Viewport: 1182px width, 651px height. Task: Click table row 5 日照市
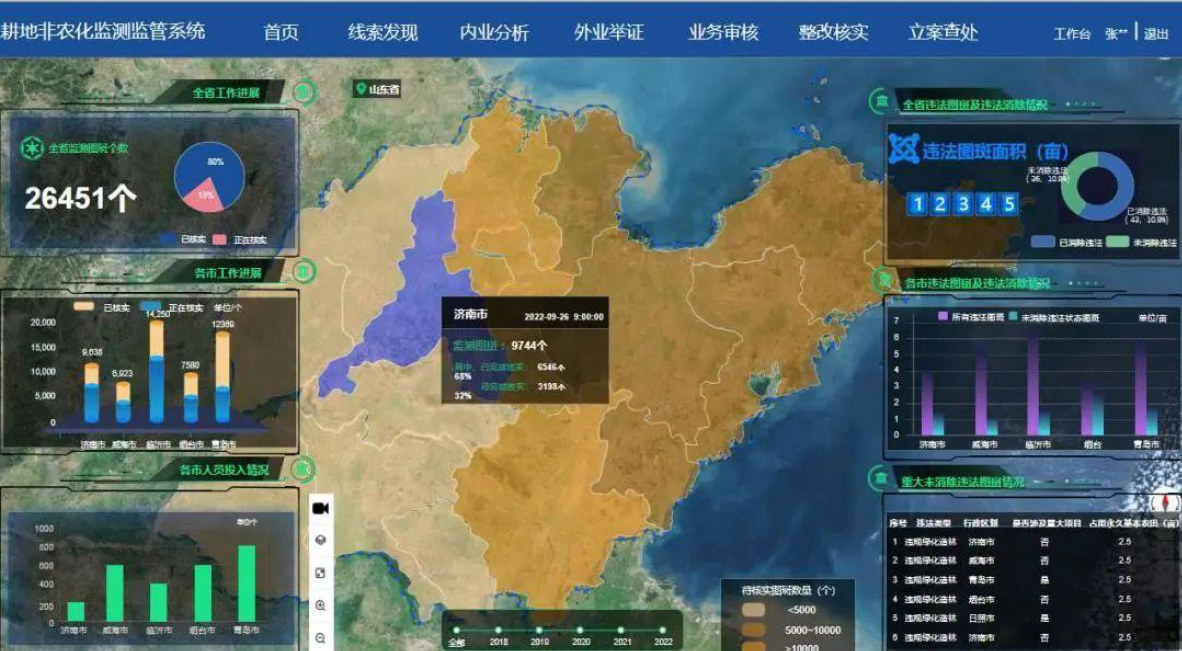1032,618
